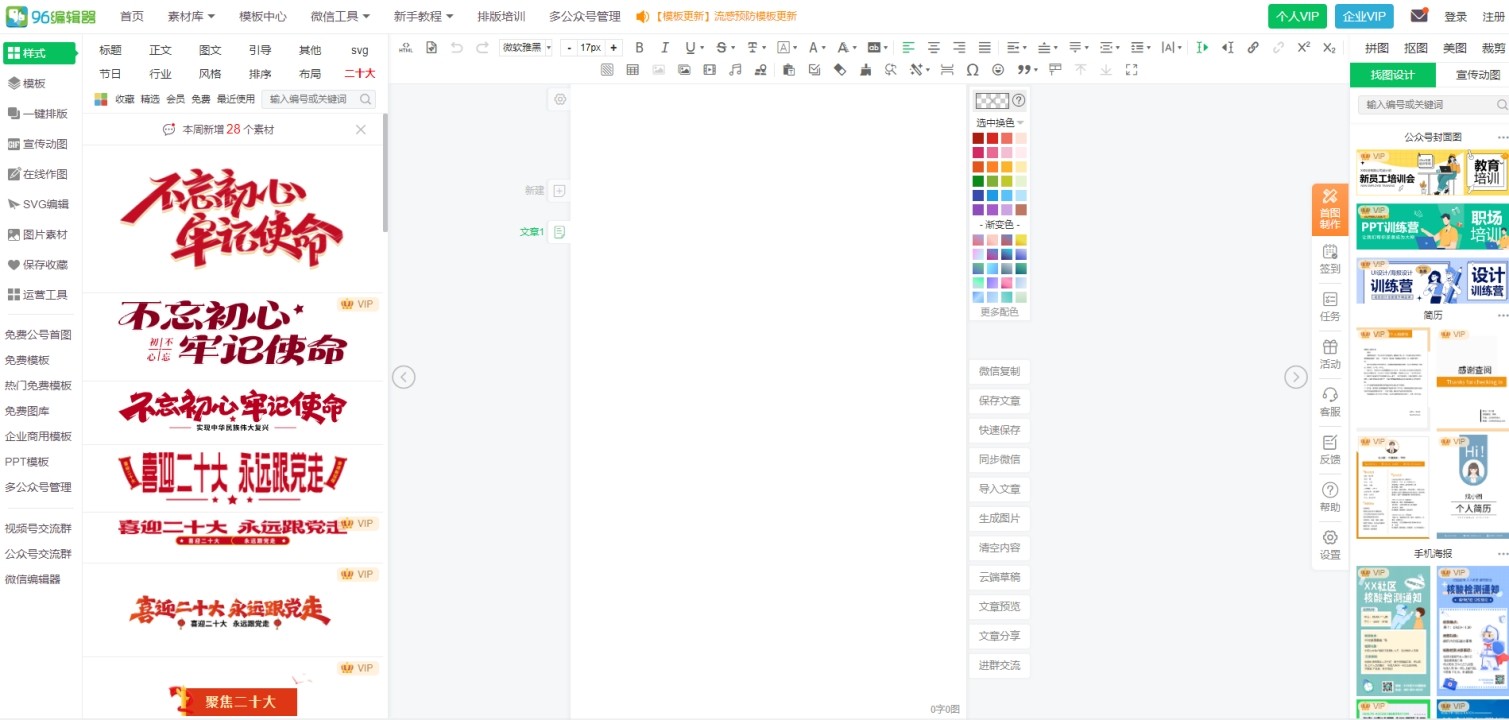The width and height of the screenshot is (1509, 720).
Task: Open the mail envelope notification icon
Action: point(1418,16)
